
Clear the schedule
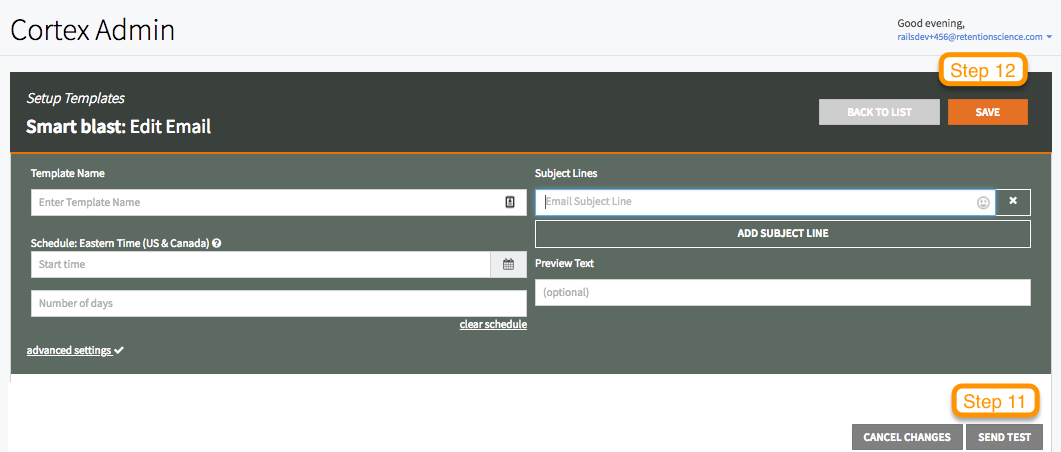(x=493, y=324)
